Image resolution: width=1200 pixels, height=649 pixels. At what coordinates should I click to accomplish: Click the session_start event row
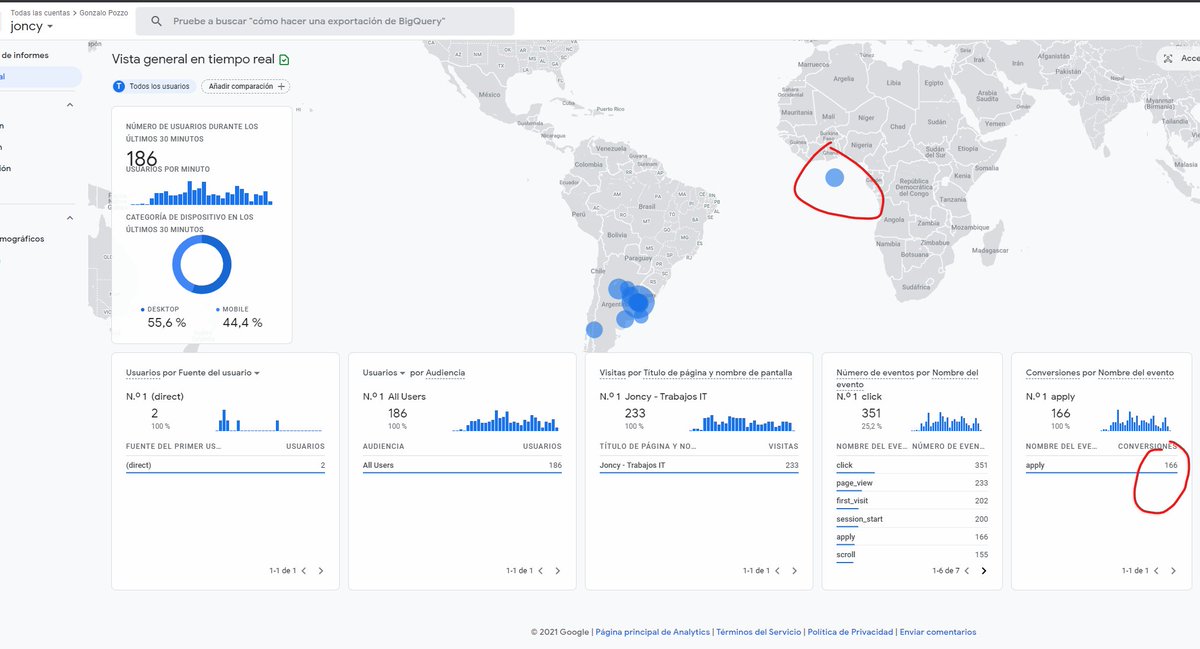(x=912, y=519)
